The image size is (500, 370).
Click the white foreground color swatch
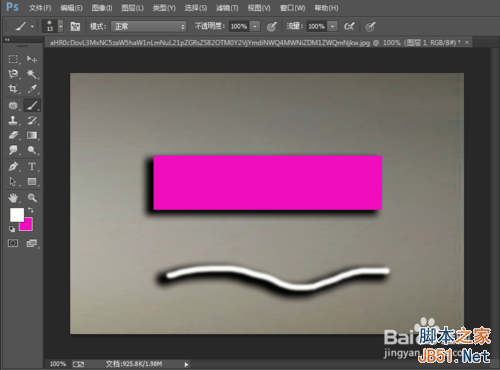(x=17, y=215)
